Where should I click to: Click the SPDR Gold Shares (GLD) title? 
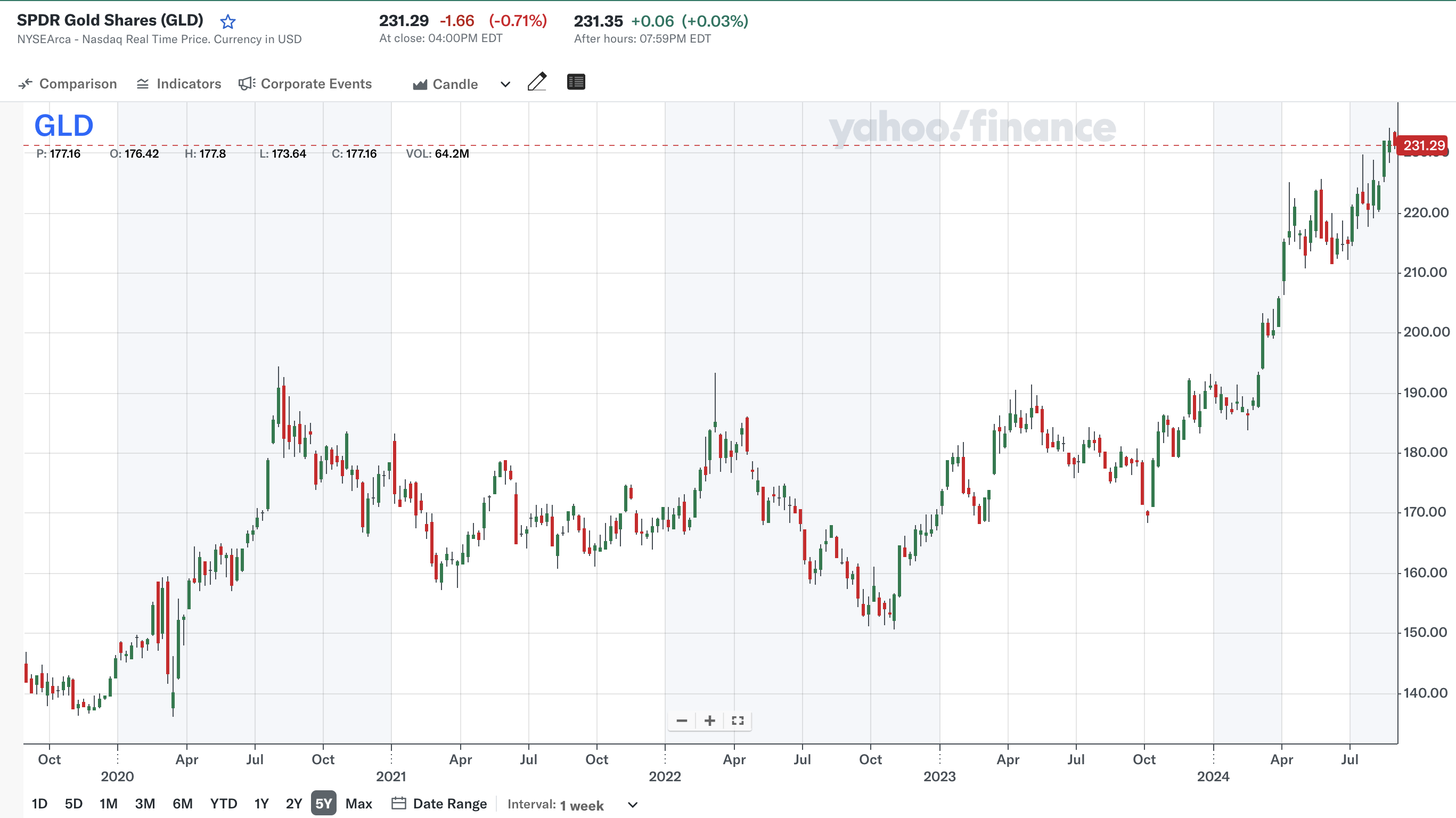[x=110, y=20]
